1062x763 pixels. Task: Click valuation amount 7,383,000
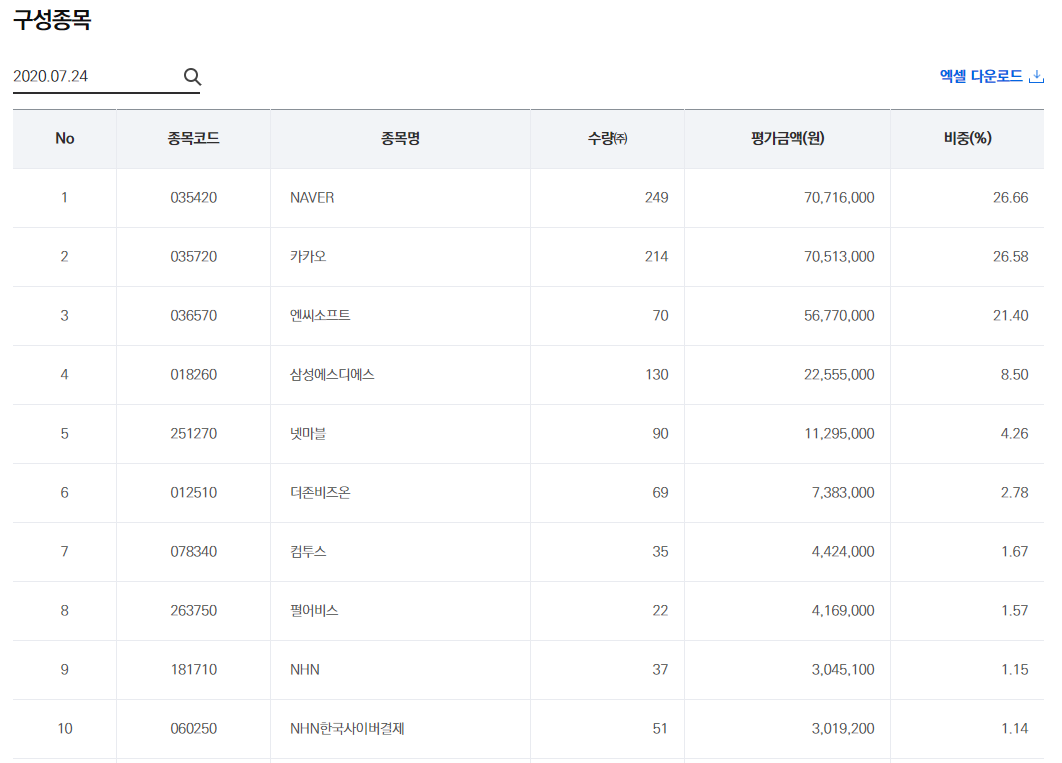click(x=843, y=492)
